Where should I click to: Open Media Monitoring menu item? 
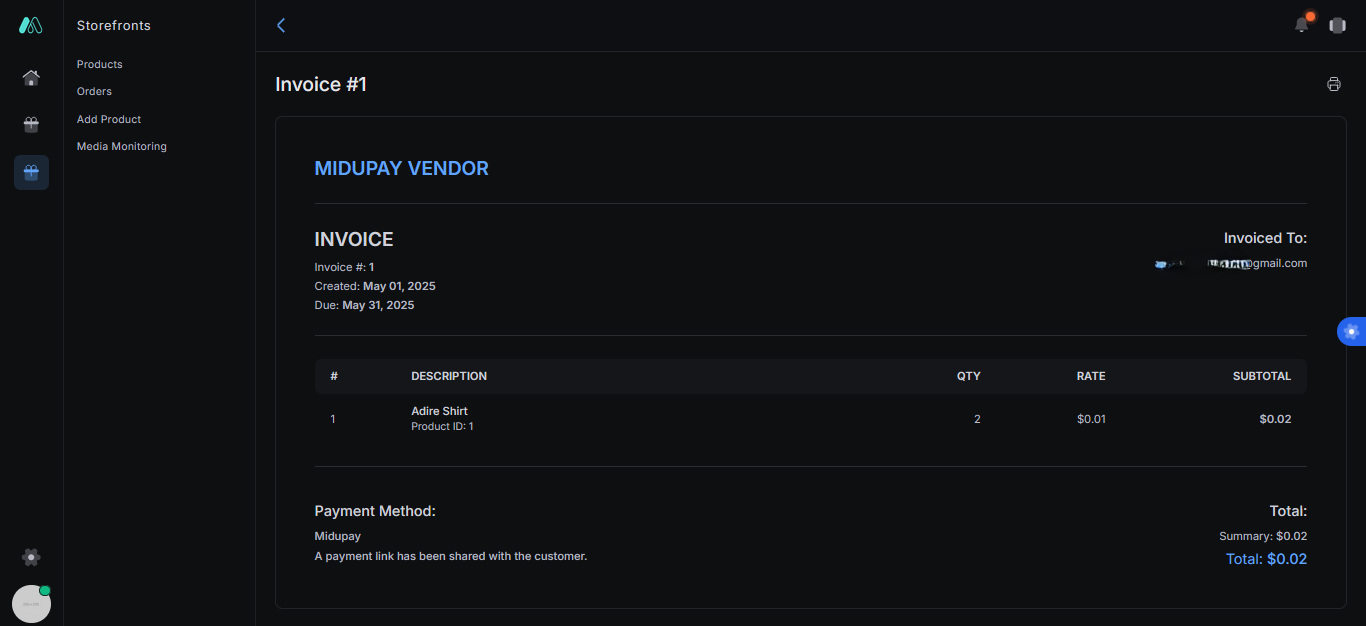coord(122,146)
